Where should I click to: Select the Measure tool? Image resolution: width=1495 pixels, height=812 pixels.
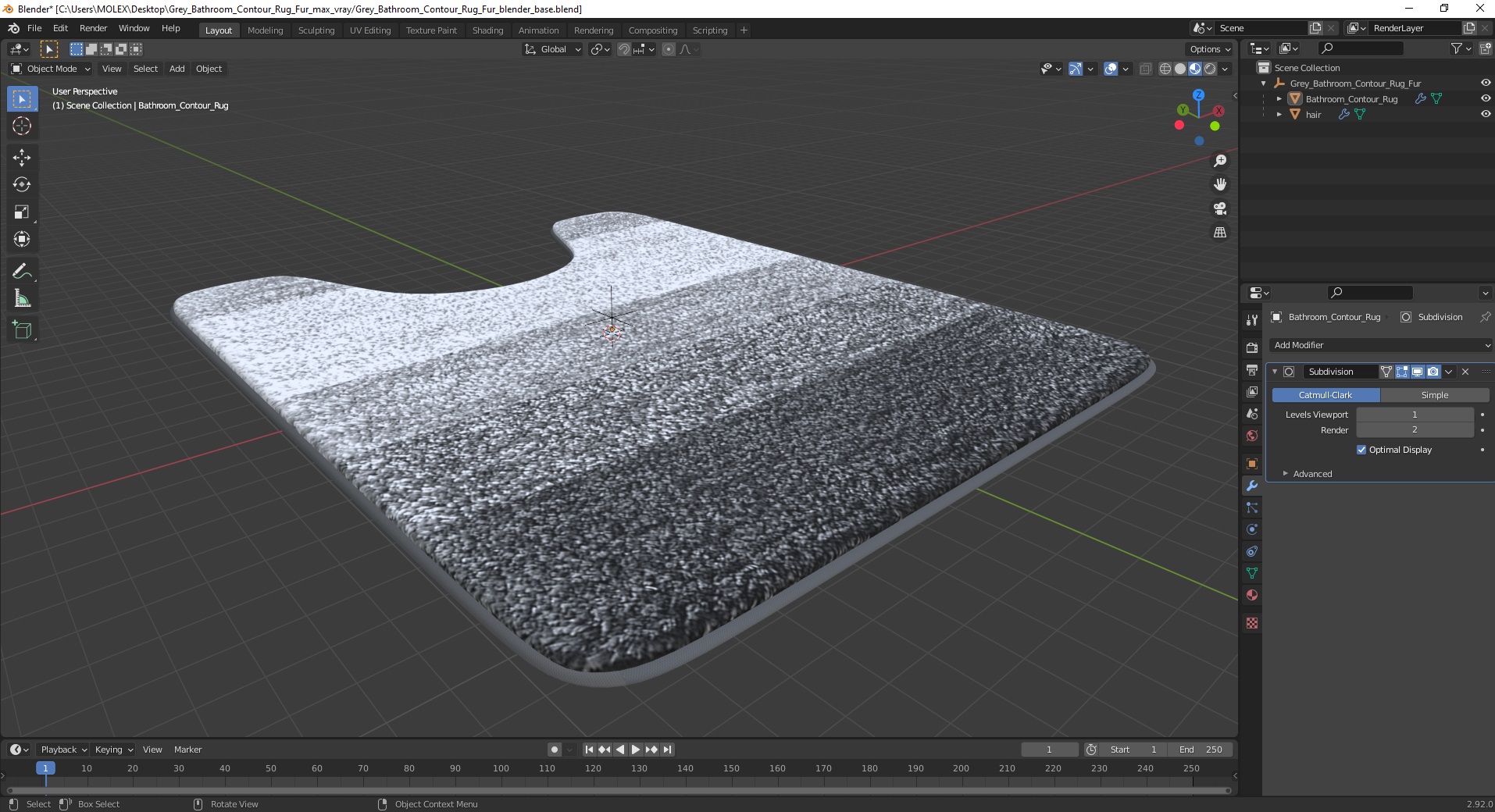point(22,298)
